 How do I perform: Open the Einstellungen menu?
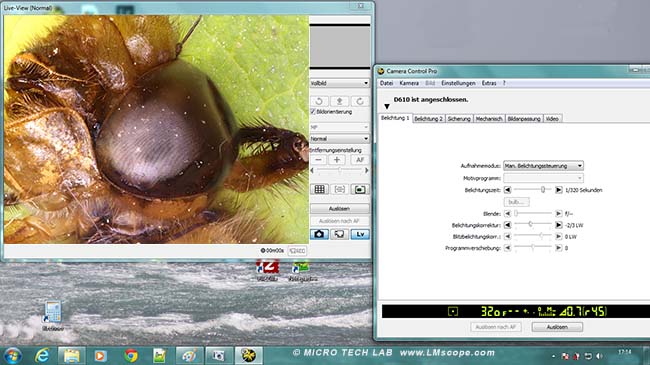click(458, 83)
